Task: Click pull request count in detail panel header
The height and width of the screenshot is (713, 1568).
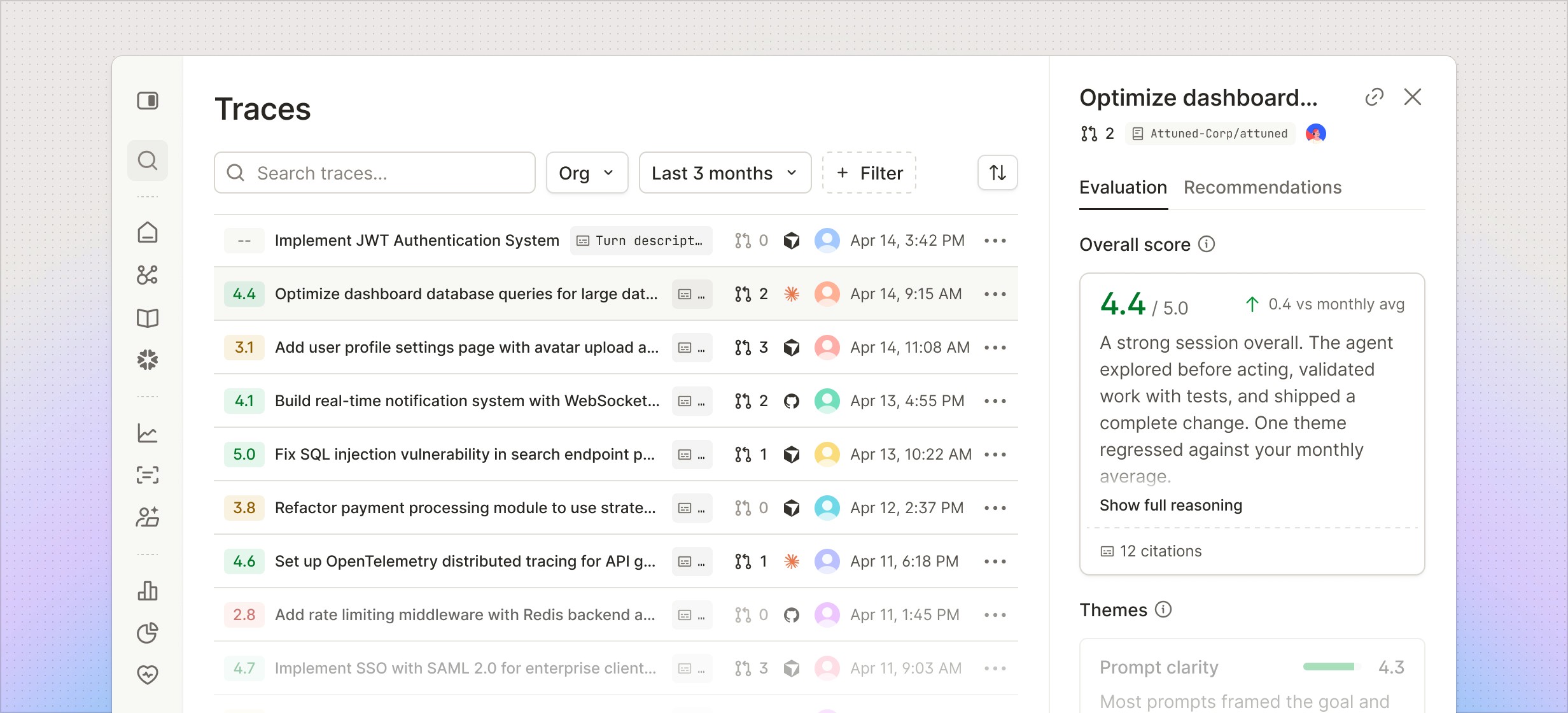Action: pos(1098,134)
